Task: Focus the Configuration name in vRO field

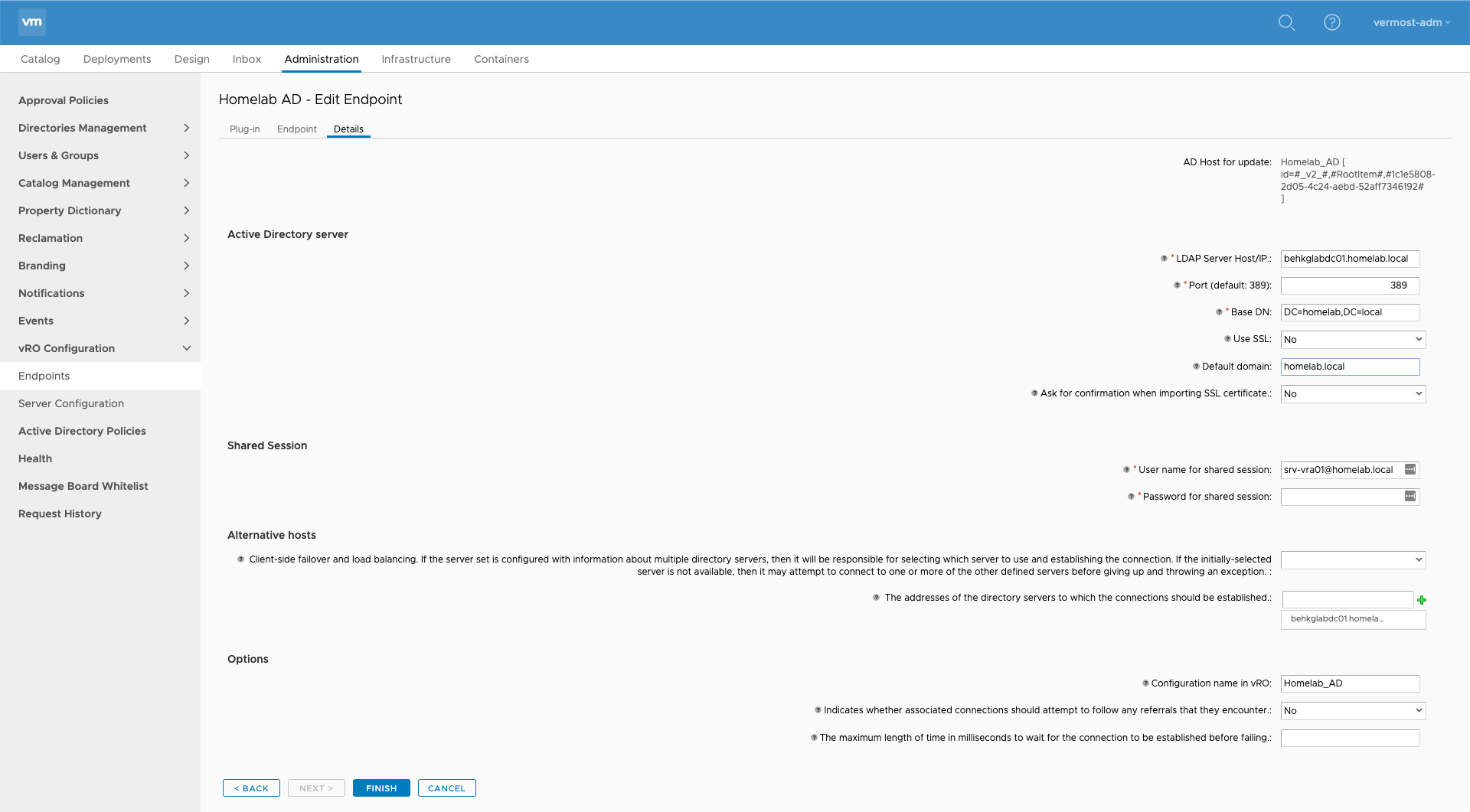Action: coord(1350,683)
